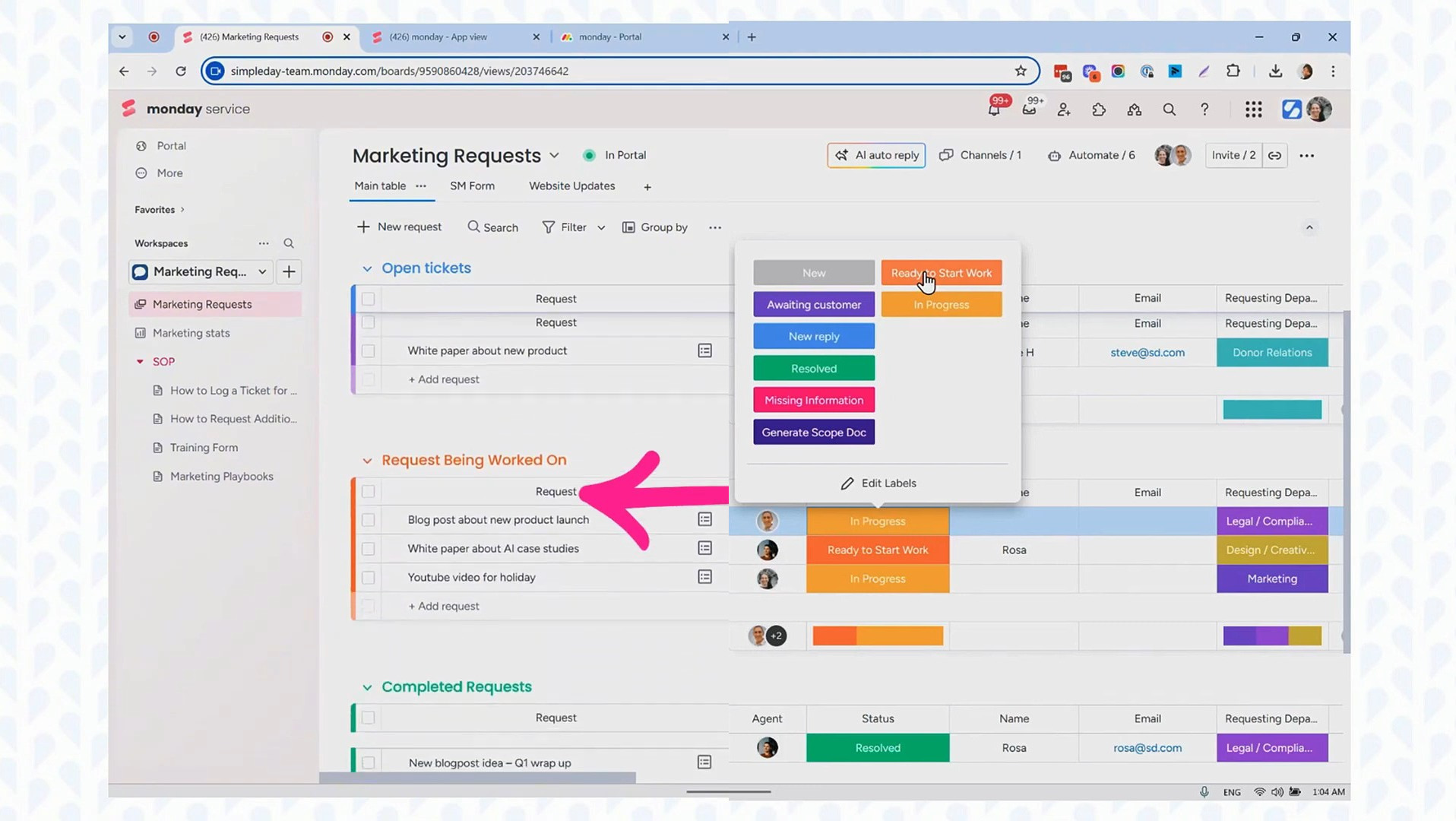Viewport: 1456px width, 821px height.
Task: Open the Website Updates tab
Action: point(571,186)
